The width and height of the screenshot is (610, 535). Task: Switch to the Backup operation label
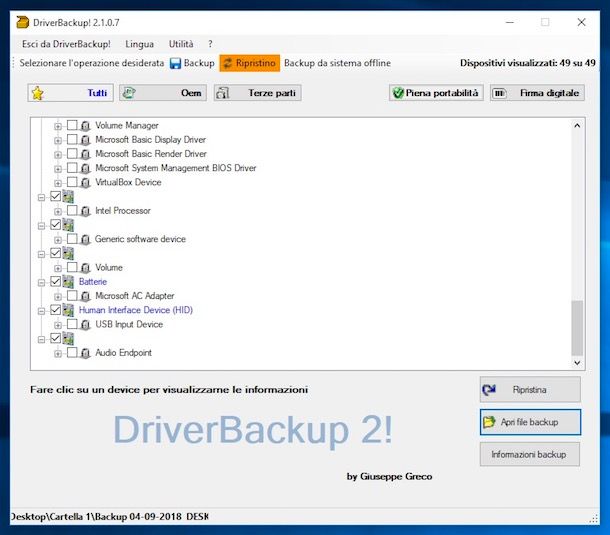[x=199, y=63]
